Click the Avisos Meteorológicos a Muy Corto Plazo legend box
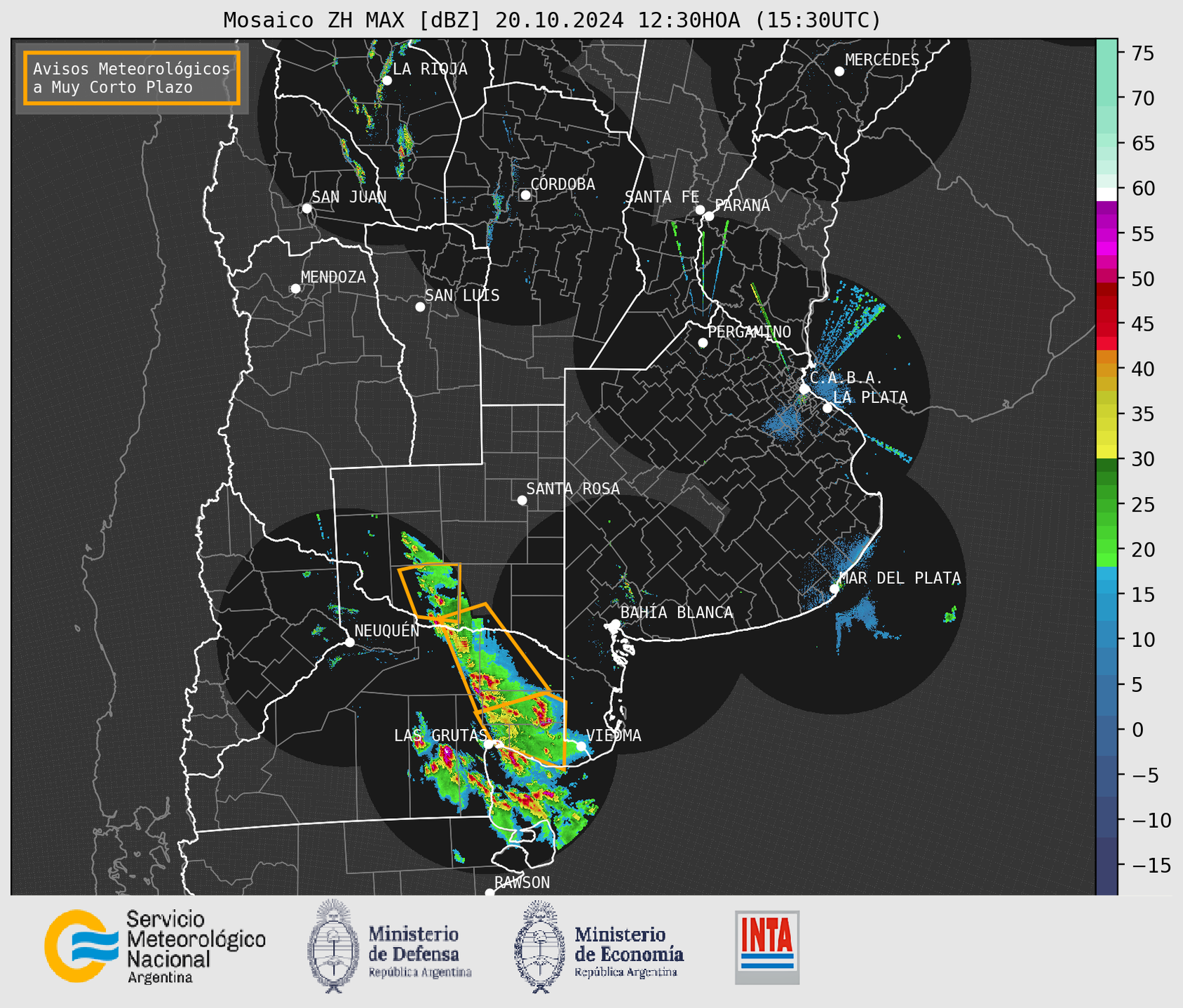Viewport: 1183px width, 1008px height. (132, 78)
